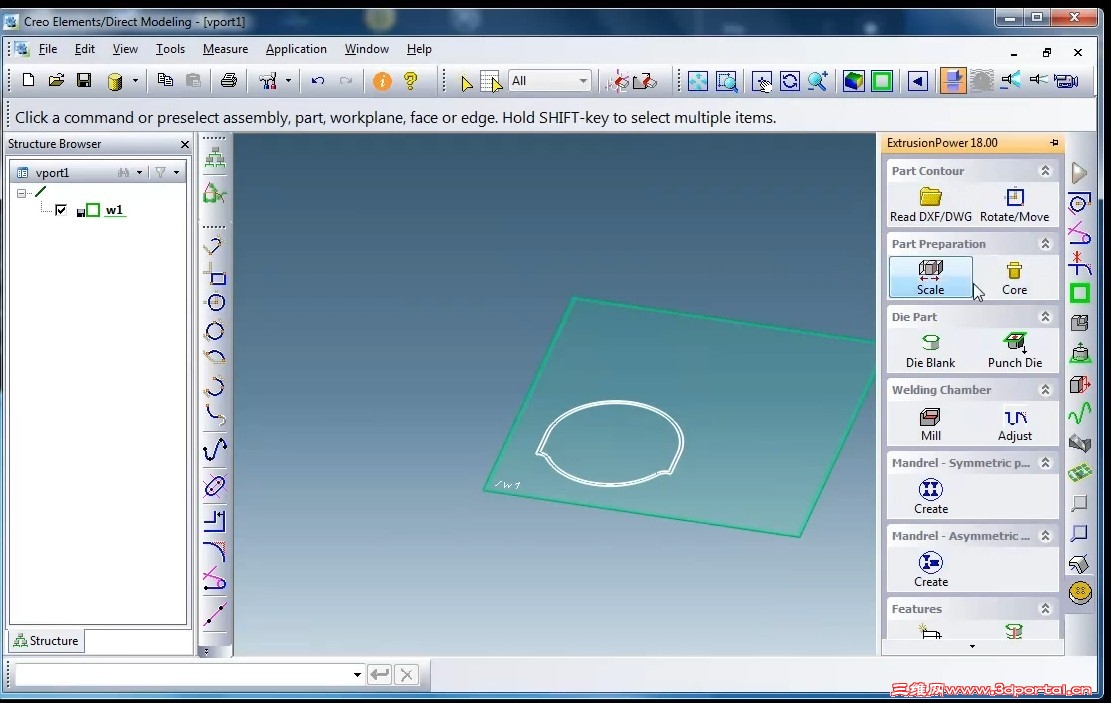Toggle the w1 workplane checkbox
The width and height of the screenshot is (1111, 703).
tap(61, 210)
